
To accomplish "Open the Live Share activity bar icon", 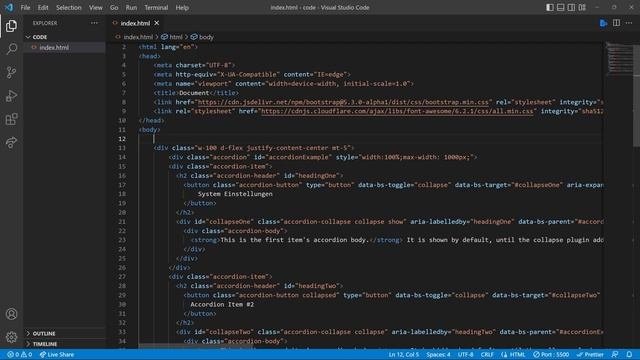I will (11, 142).
